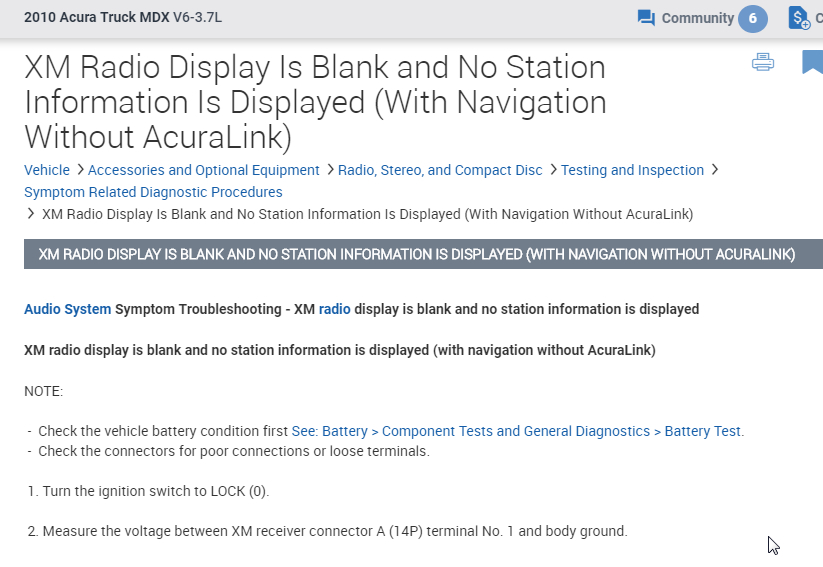Open the Community chat icon
The image size is (823, 567).
(646, 18)
